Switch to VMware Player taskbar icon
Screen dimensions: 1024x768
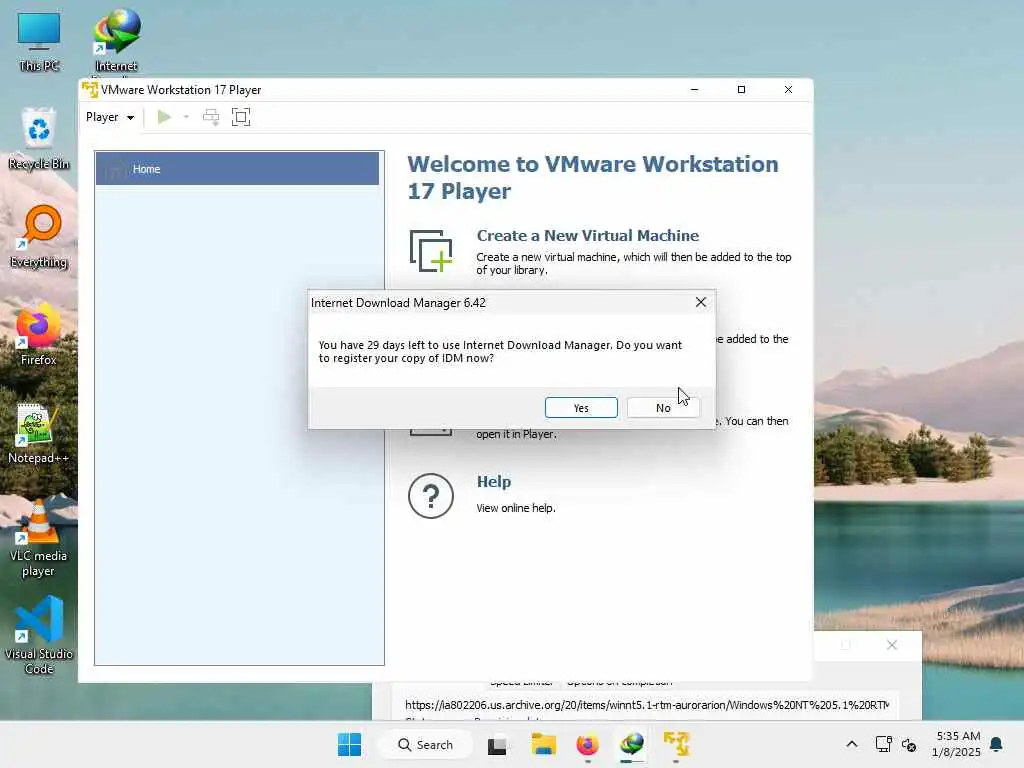pyautogui.click(x=677, y=744)
